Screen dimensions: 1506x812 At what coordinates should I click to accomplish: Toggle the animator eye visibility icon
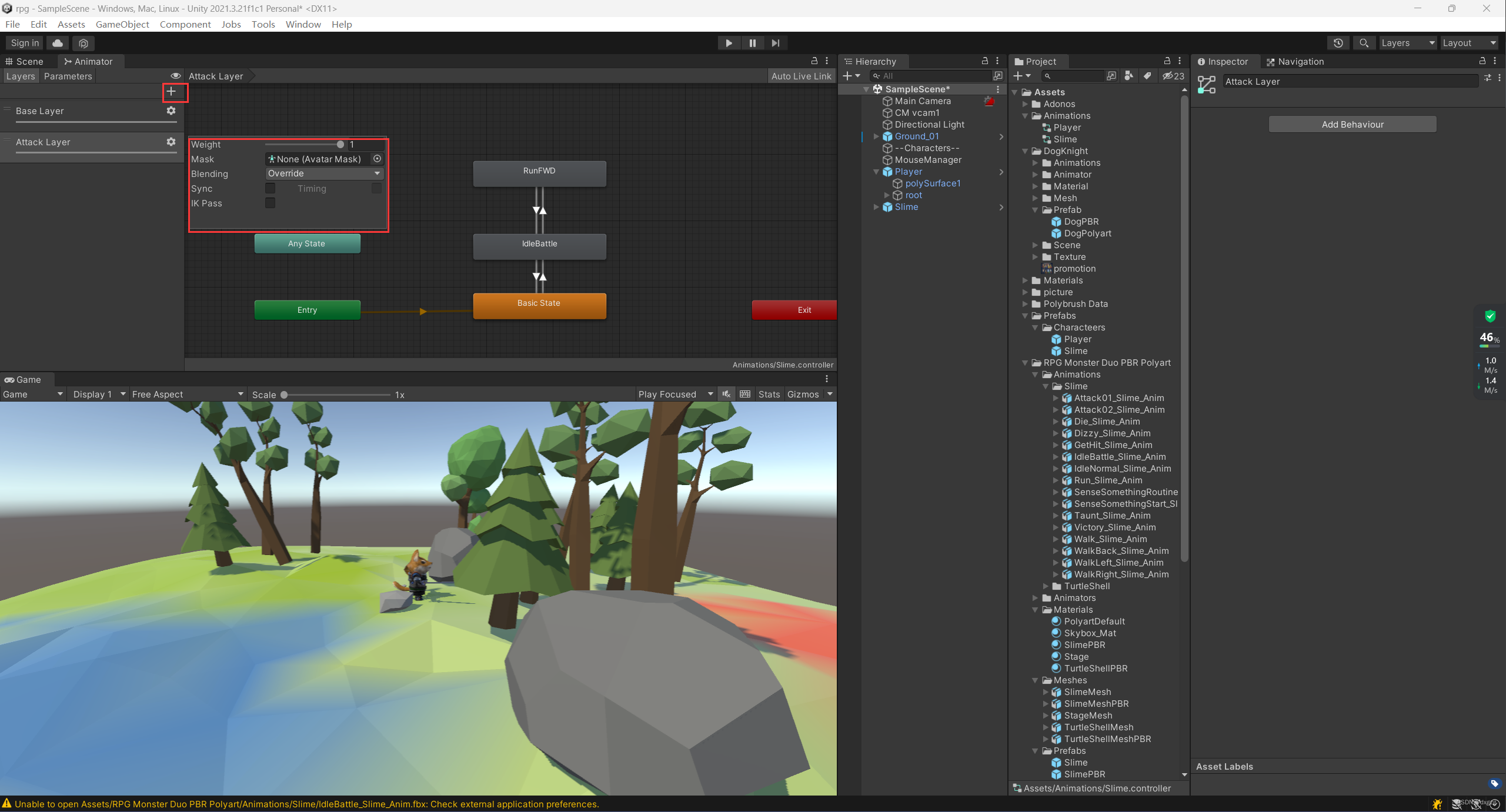click(175, 76)
